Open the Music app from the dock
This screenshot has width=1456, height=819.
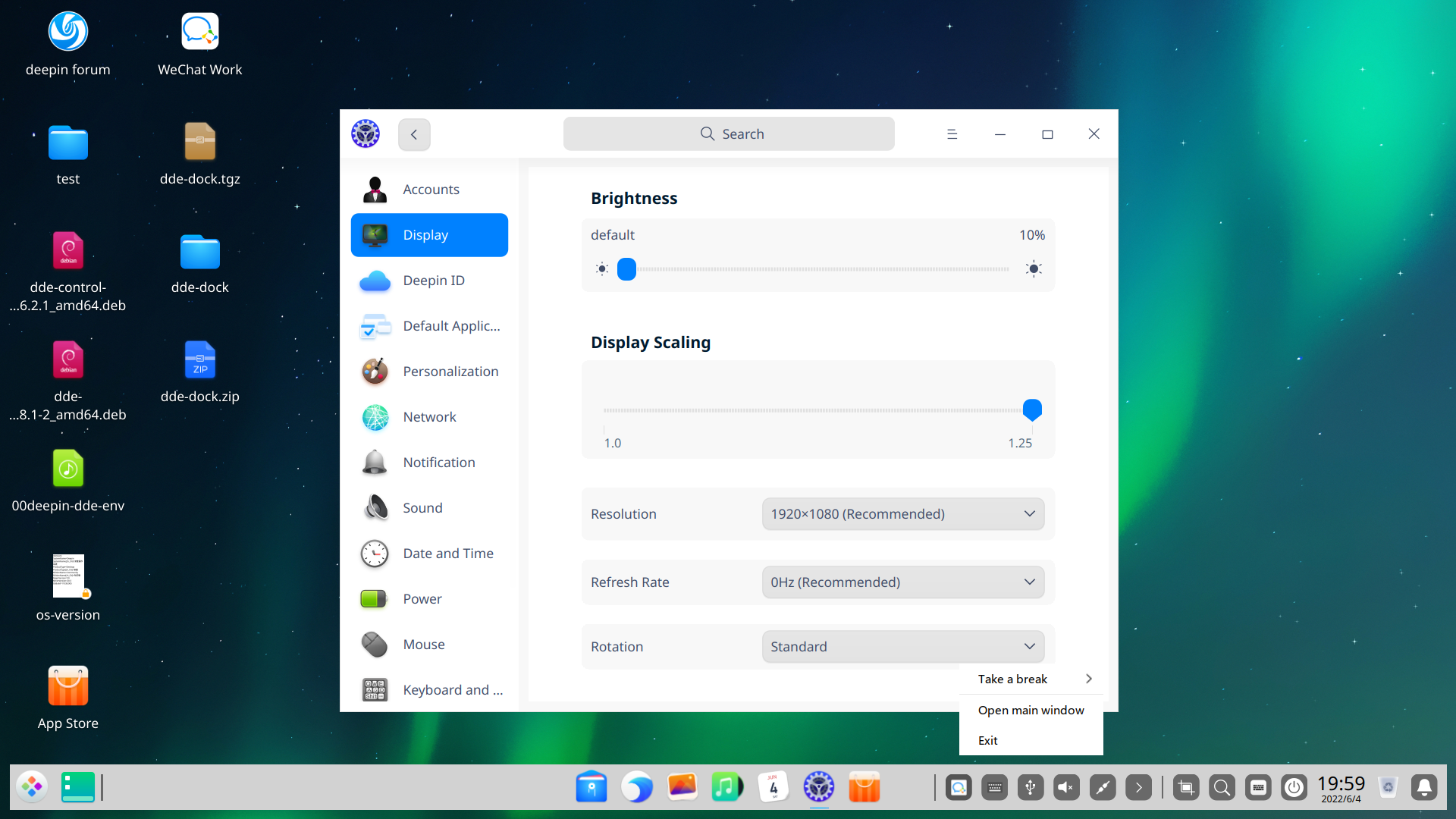(727, 787)
